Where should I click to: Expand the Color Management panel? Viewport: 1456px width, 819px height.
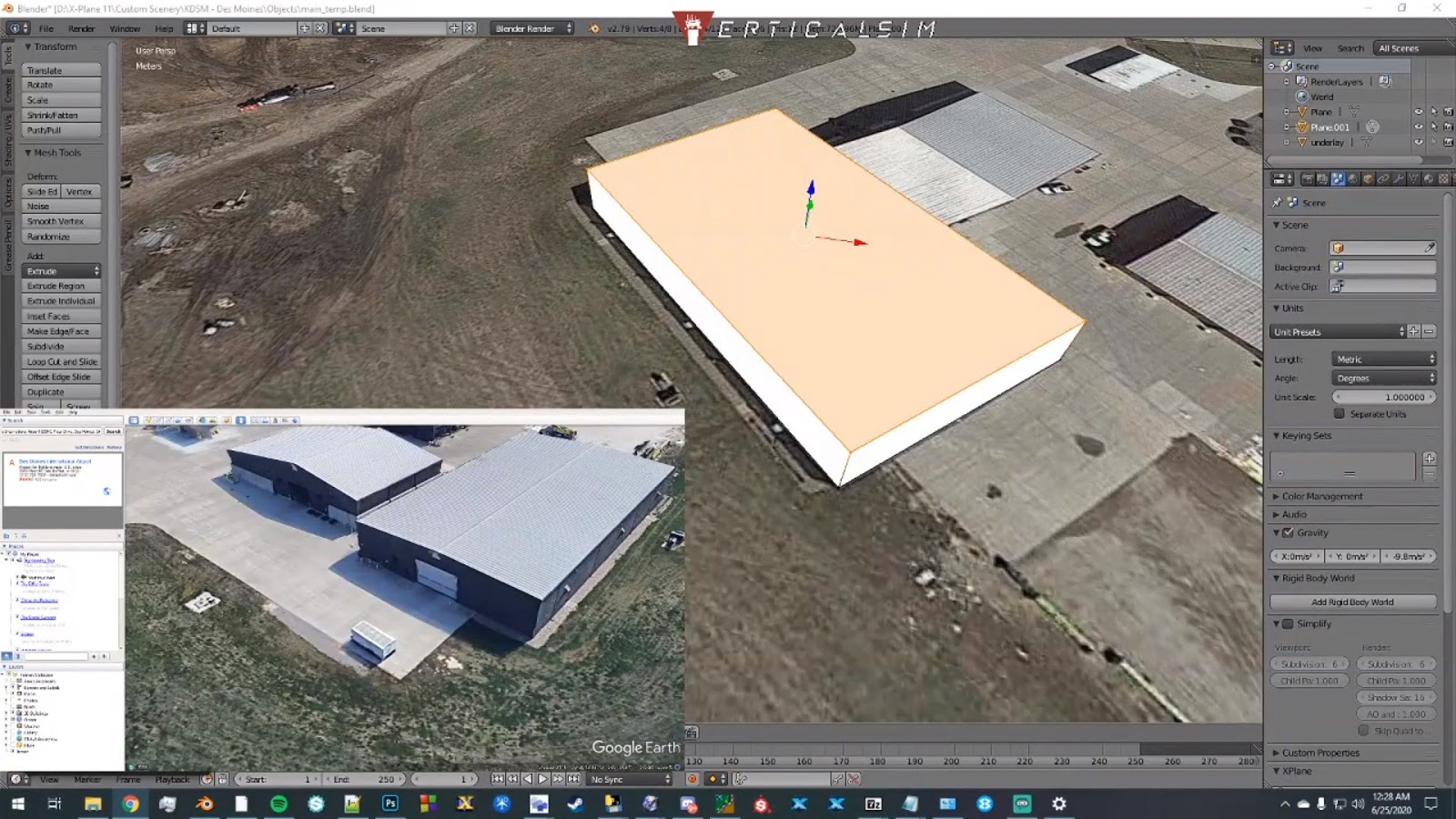[x=1321, y=497]
